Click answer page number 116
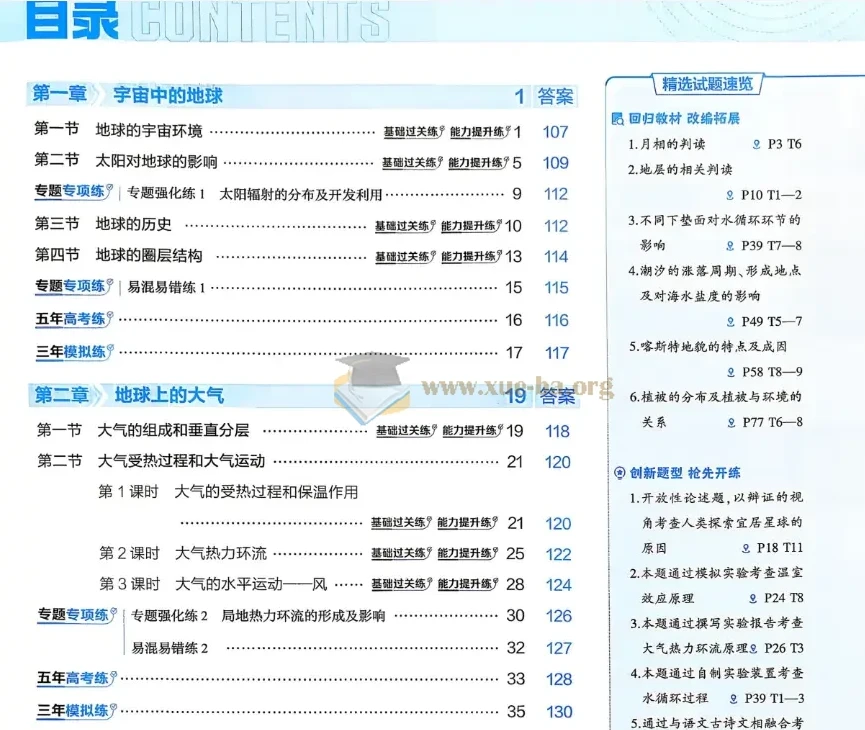This screenshot has height=730, width=865. click(x=557, y=320)
